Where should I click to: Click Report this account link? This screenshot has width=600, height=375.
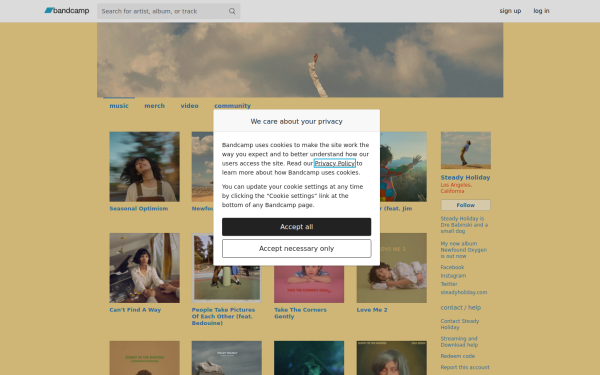pyautogui.click(x=465, y=367)
